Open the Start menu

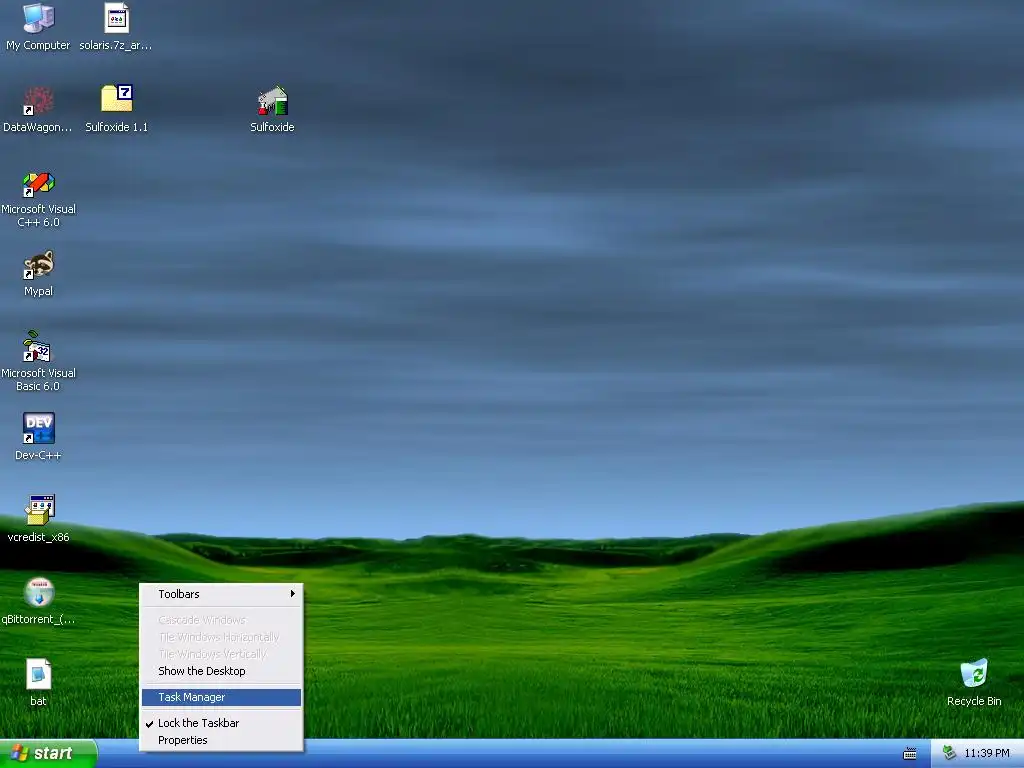(x=48, y=754)
